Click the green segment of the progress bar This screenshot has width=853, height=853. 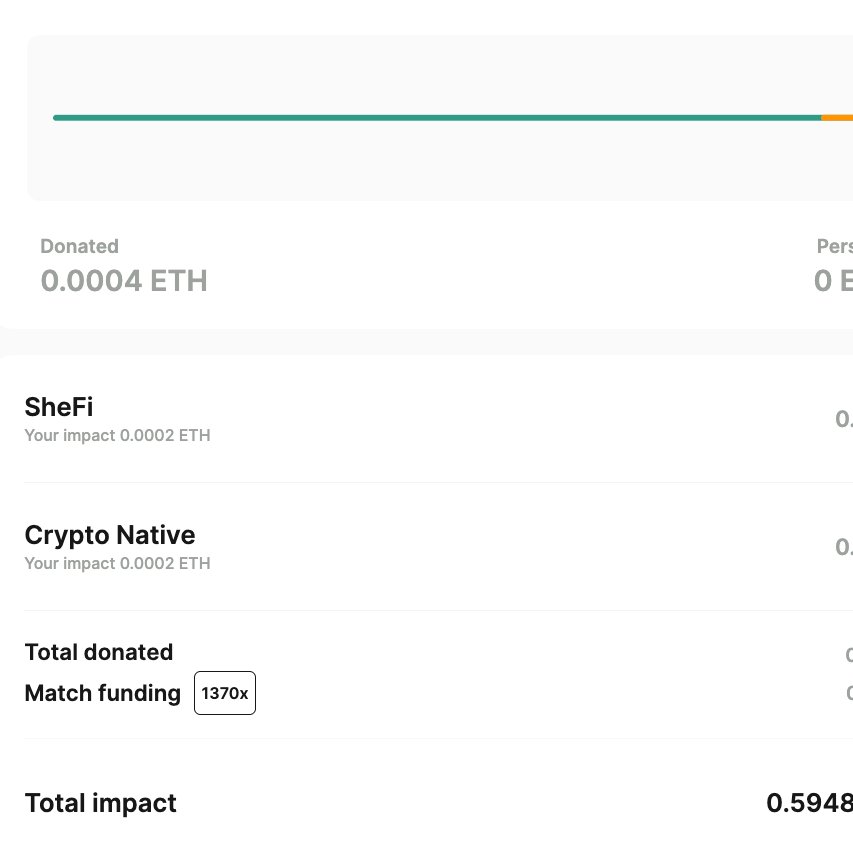pyautogui.click(x=437, y=118)
